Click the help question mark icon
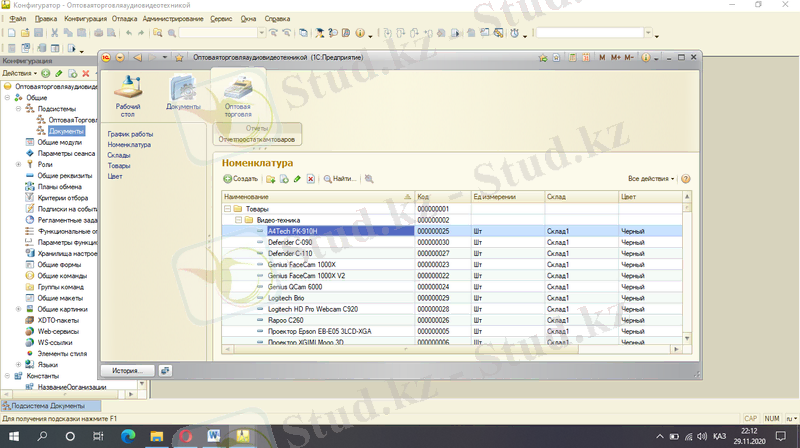The width and height of the screenshot is (800, 448). [x=686, y=179]
